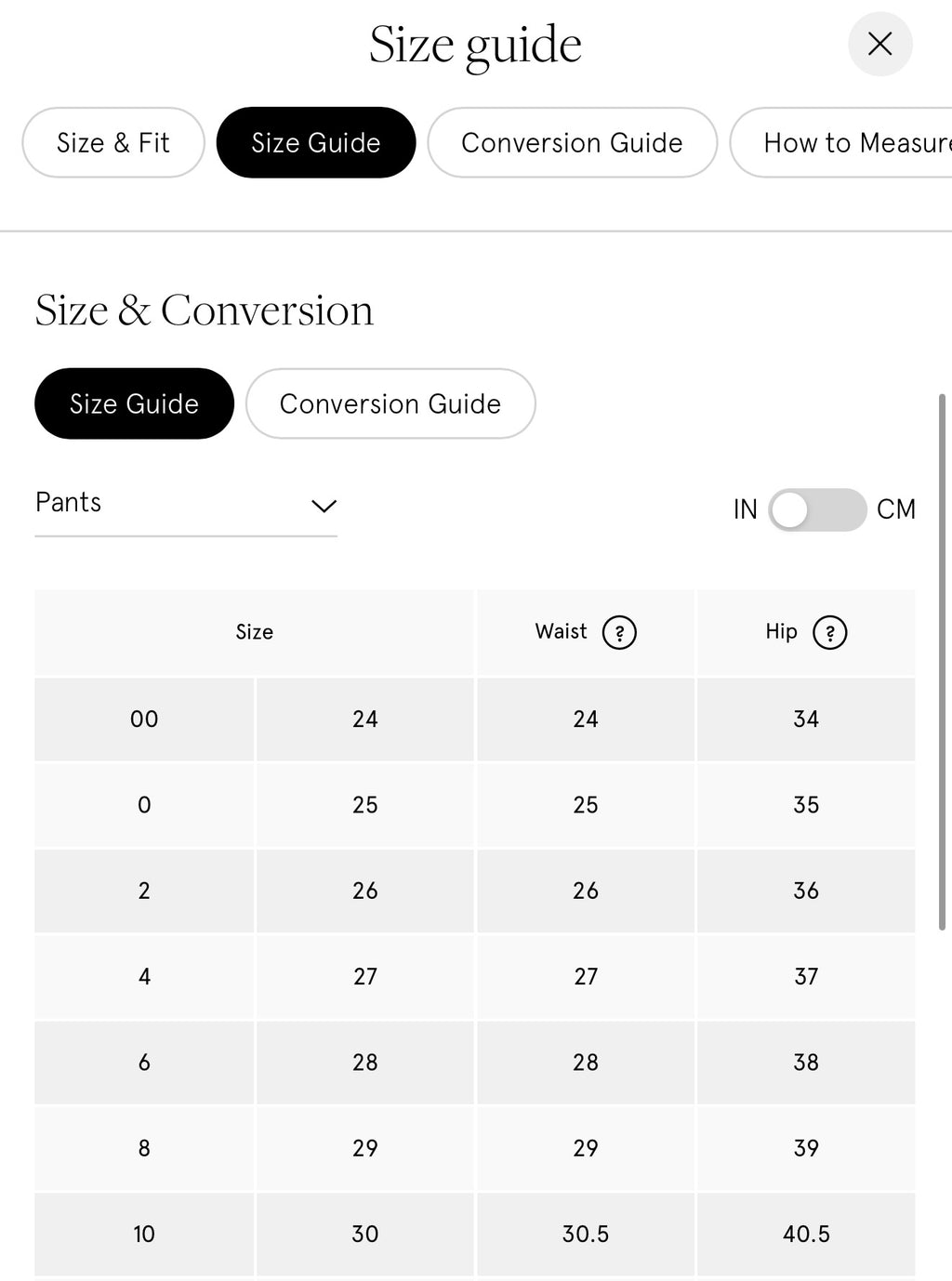Click the 40.5 hip value cell
Screen dimensions: 952x1281
coord(806,1234)
